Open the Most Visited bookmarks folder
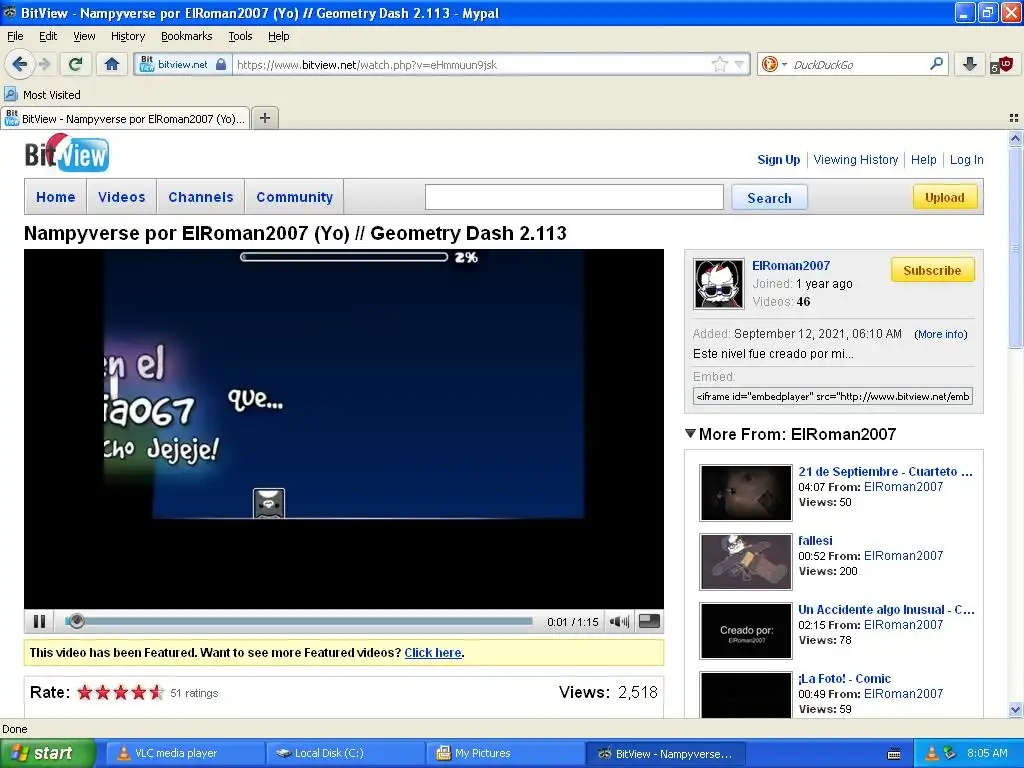 (x=43, y=95)
